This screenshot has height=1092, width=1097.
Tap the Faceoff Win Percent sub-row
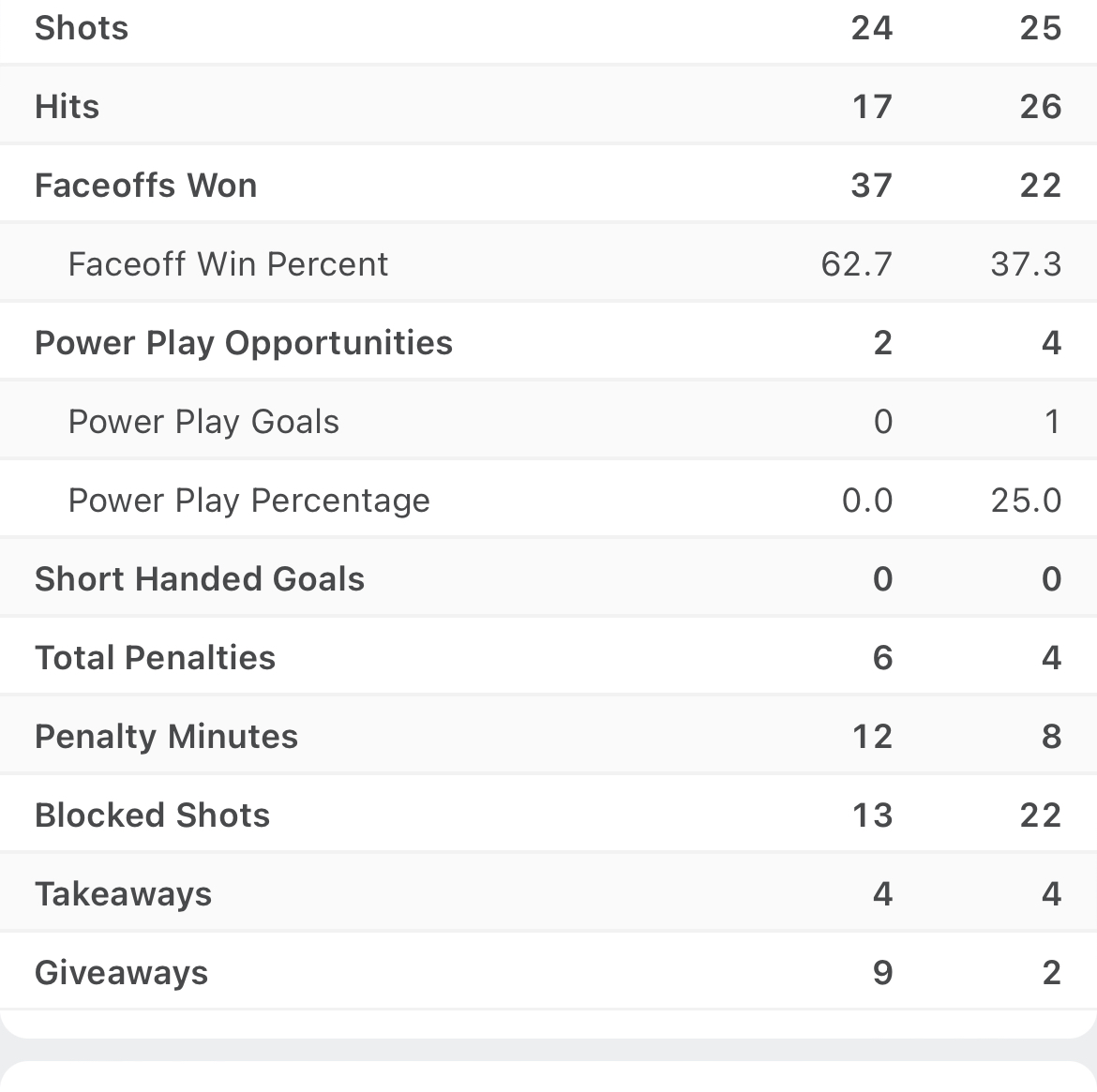click(548, 263)
